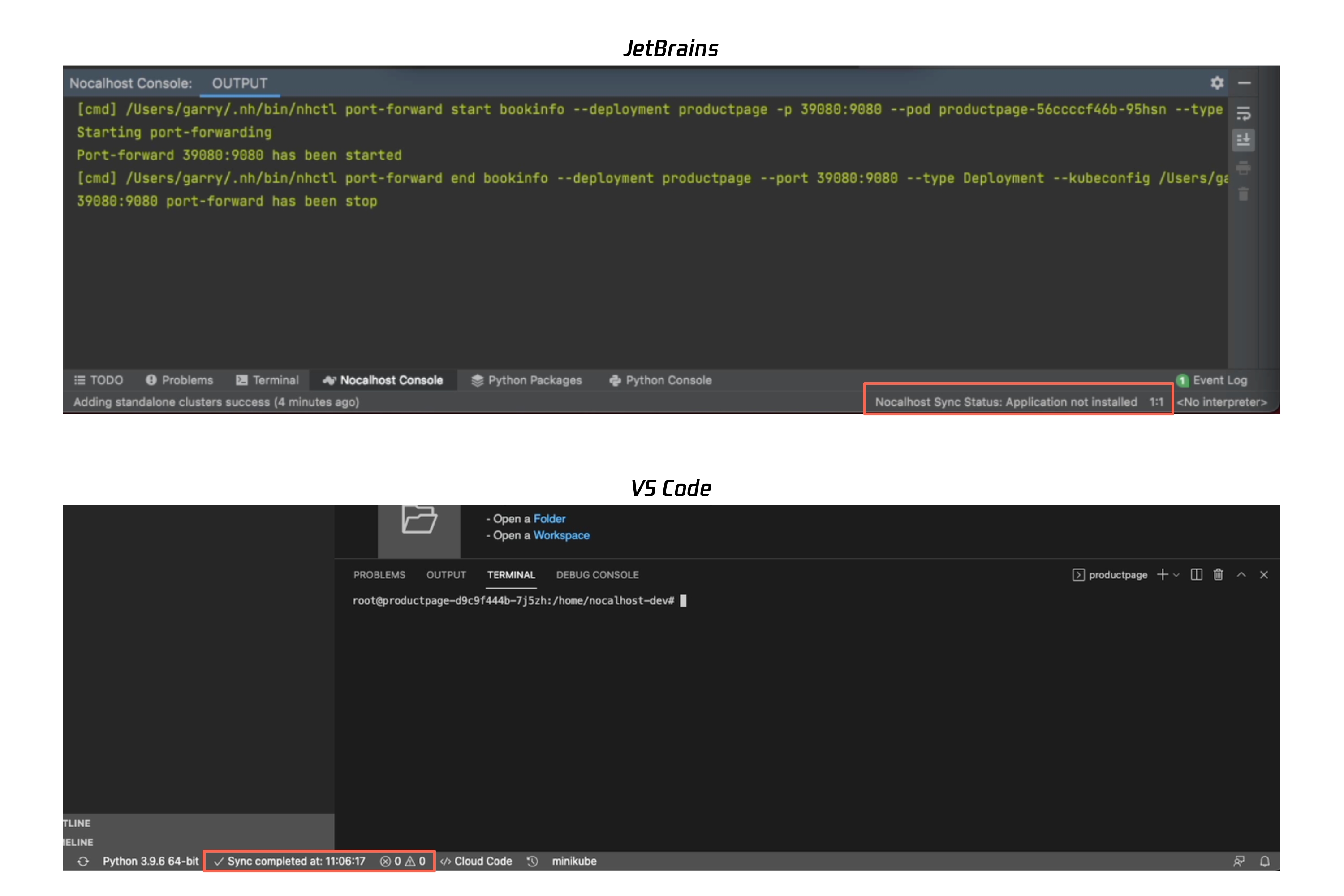Image resolution: width=1344 pixels, height=896 pixels.
Task: Clear the JetBrains console with trash icon
Action: (1244, 194)
